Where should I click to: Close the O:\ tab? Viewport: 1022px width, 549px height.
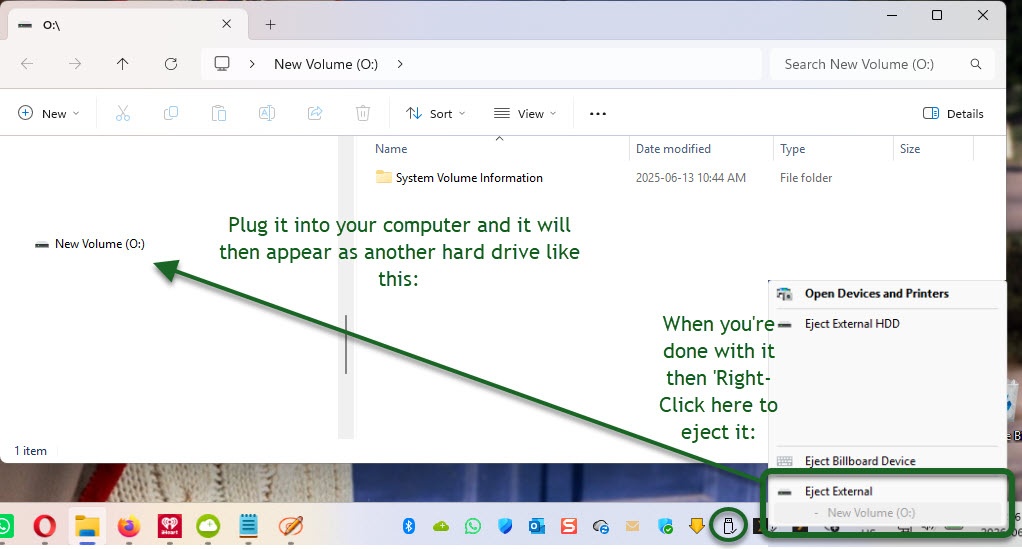(226, 24)
